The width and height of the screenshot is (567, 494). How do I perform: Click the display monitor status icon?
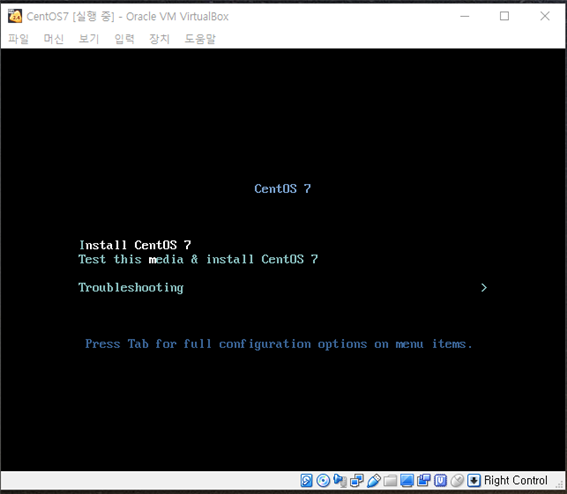(x=407, y=481)
